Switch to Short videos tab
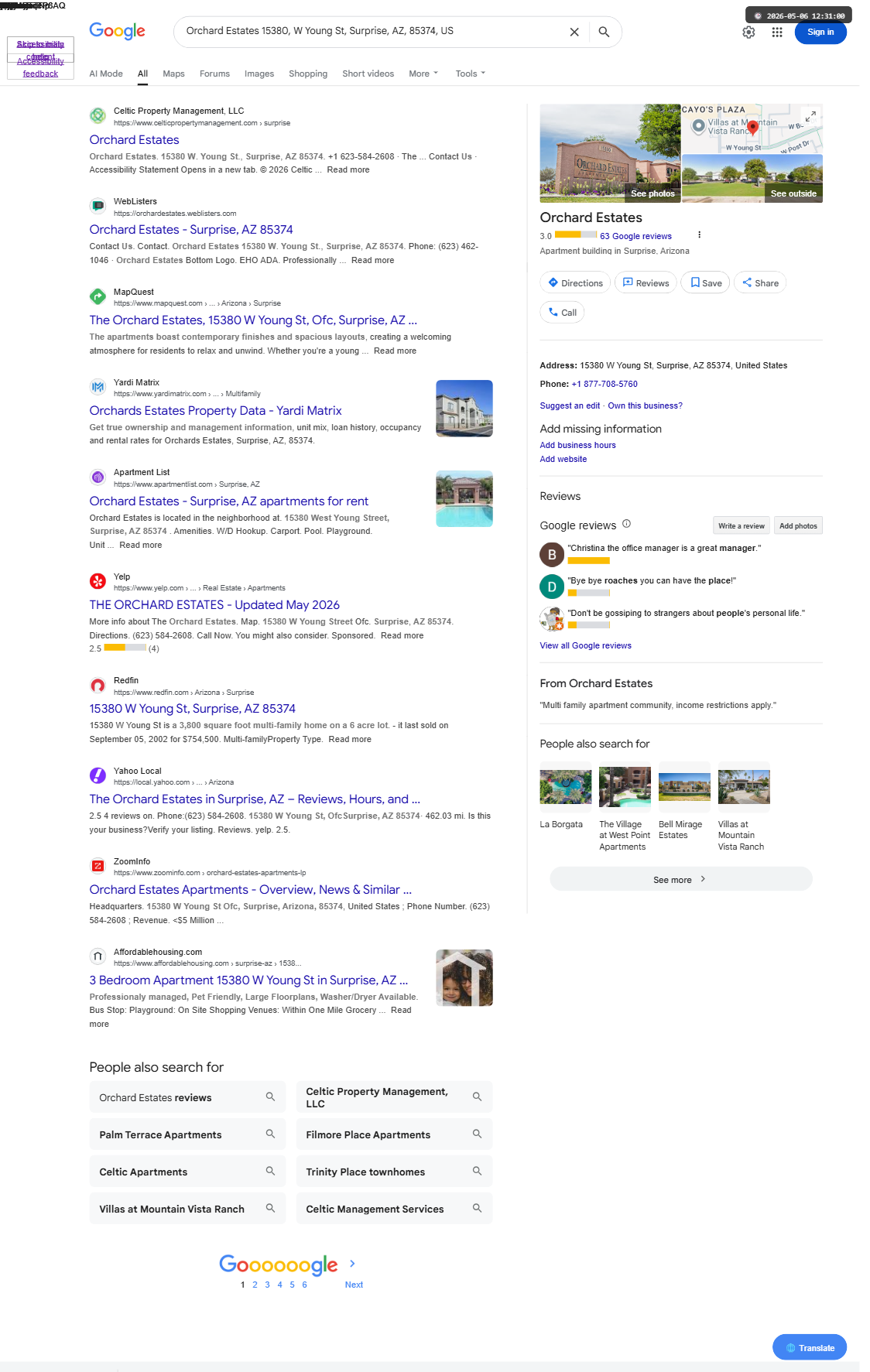870x1372 pixels. (x=368, y=74)
